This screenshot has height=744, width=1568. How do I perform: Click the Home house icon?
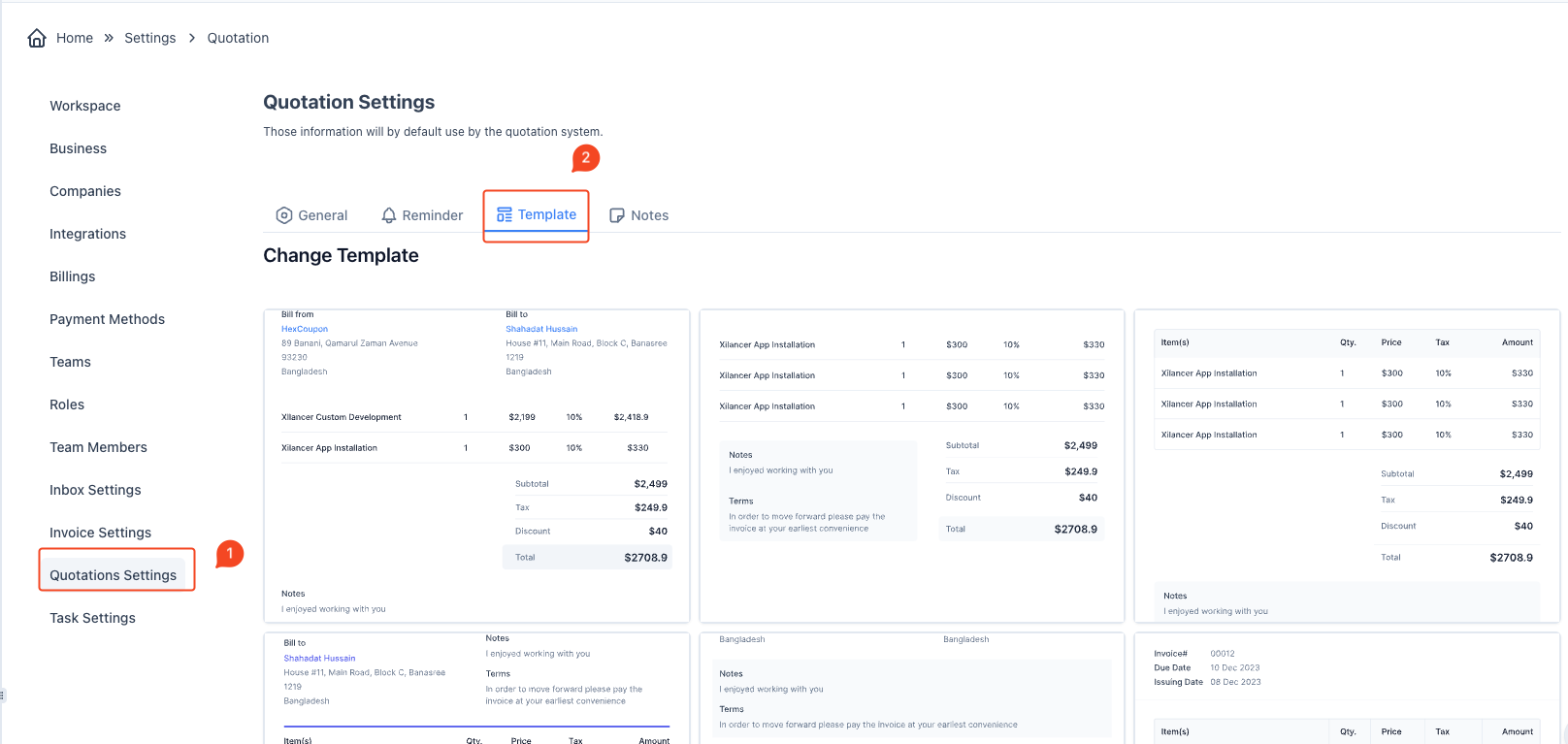click(37, 38)
